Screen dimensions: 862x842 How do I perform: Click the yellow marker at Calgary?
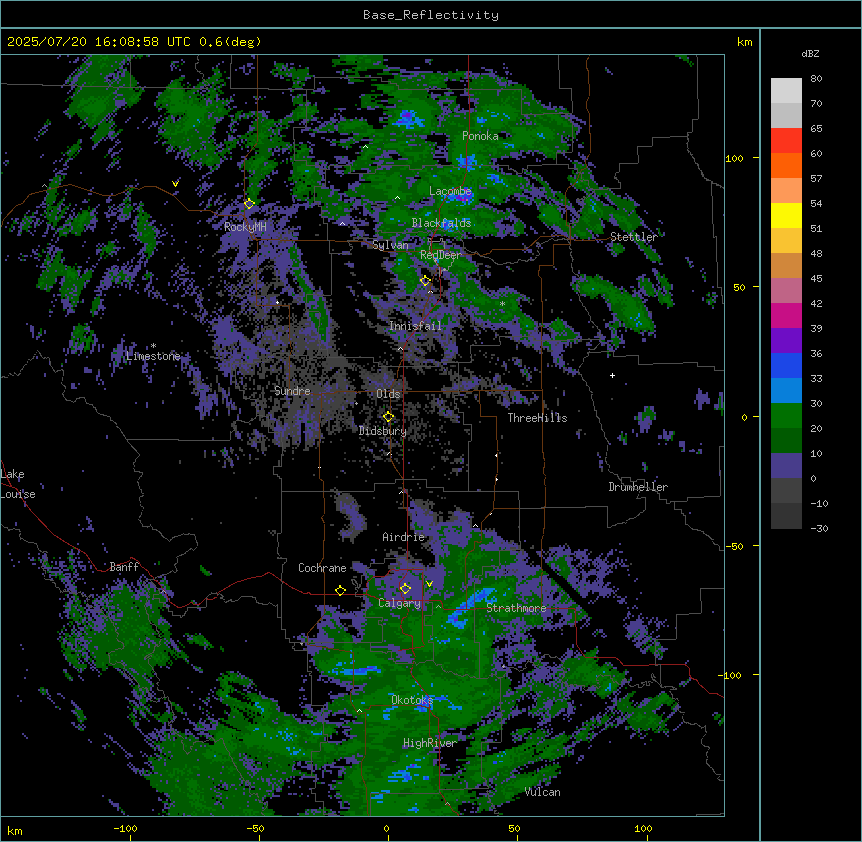405,589
